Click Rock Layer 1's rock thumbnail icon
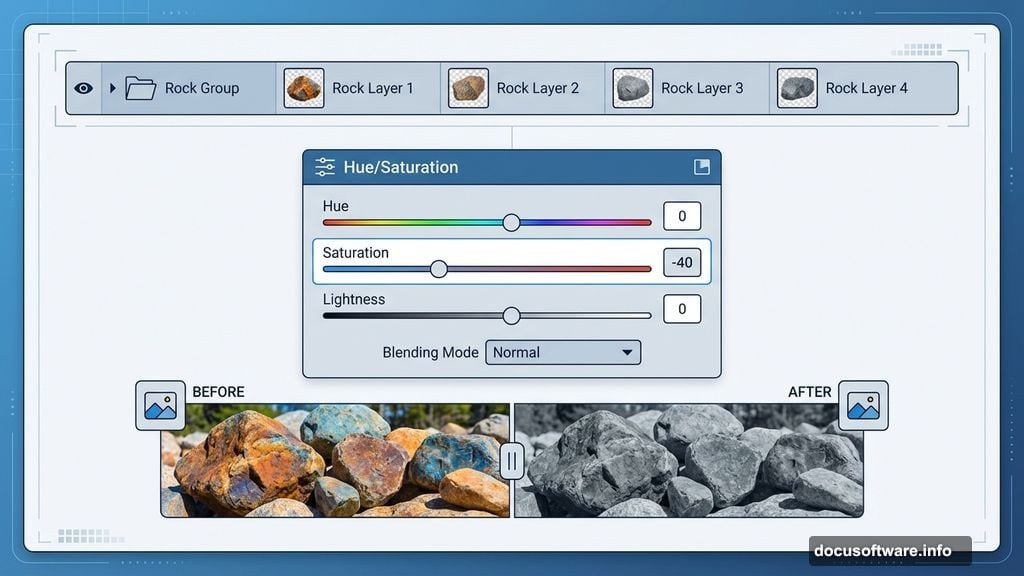Screen dimensions: 1024x576 pyautogui.click(x=303, y=88)
